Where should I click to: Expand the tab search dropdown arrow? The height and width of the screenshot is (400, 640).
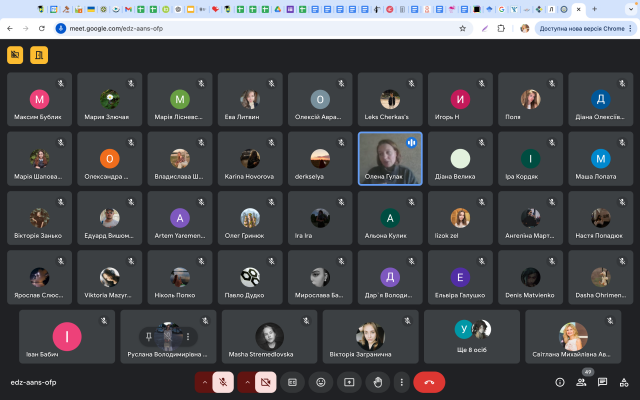pos(631,9)
